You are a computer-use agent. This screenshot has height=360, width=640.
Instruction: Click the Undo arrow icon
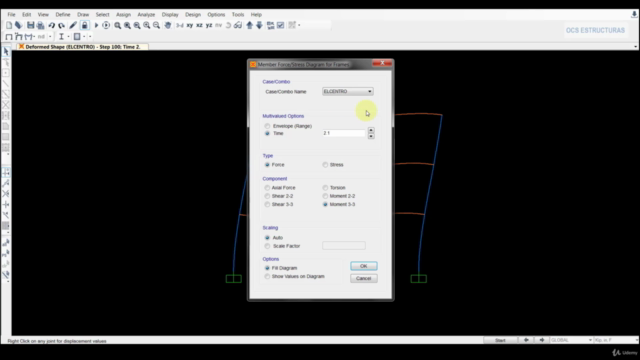point(52,25)
